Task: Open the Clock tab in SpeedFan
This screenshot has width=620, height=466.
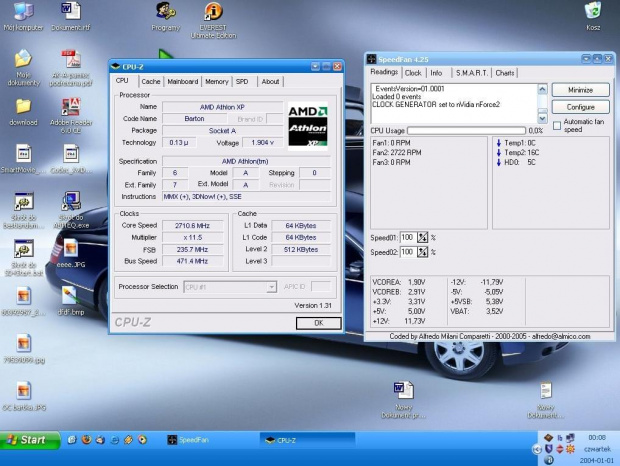Action: tap(413, 73)
